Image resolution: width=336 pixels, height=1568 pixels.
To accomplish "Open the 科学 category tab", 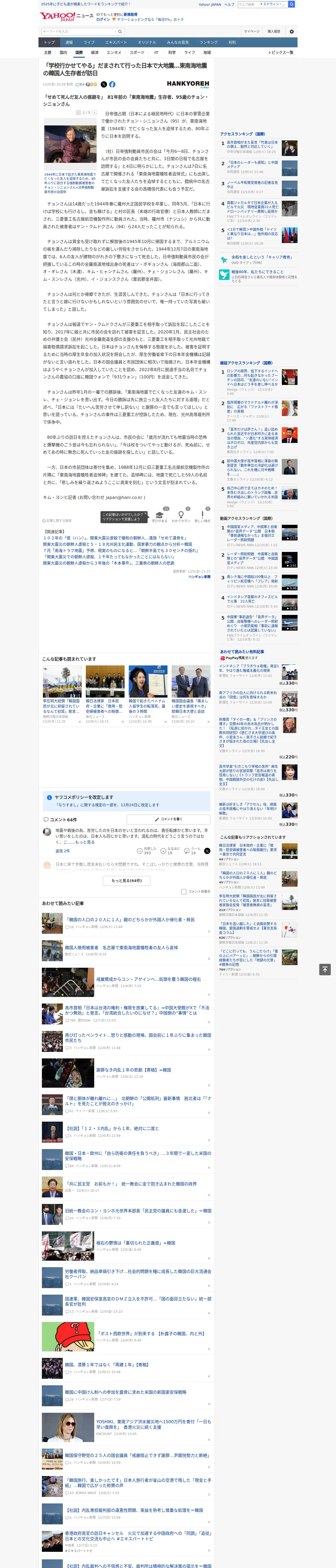I will (172, 52).
